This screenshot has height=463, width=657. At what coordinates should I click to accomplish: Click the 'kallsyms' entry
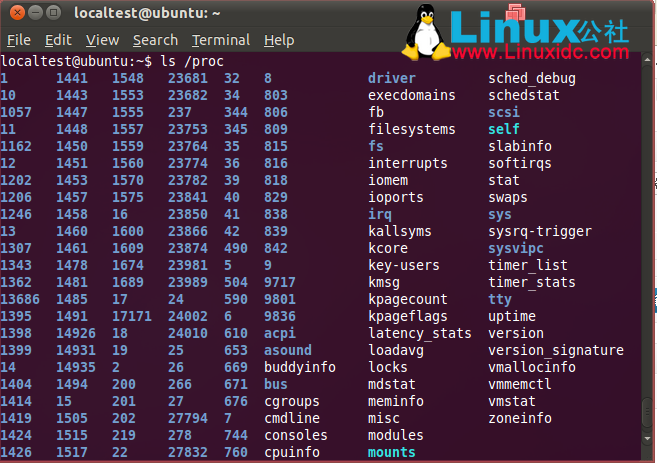click(399, 231)
